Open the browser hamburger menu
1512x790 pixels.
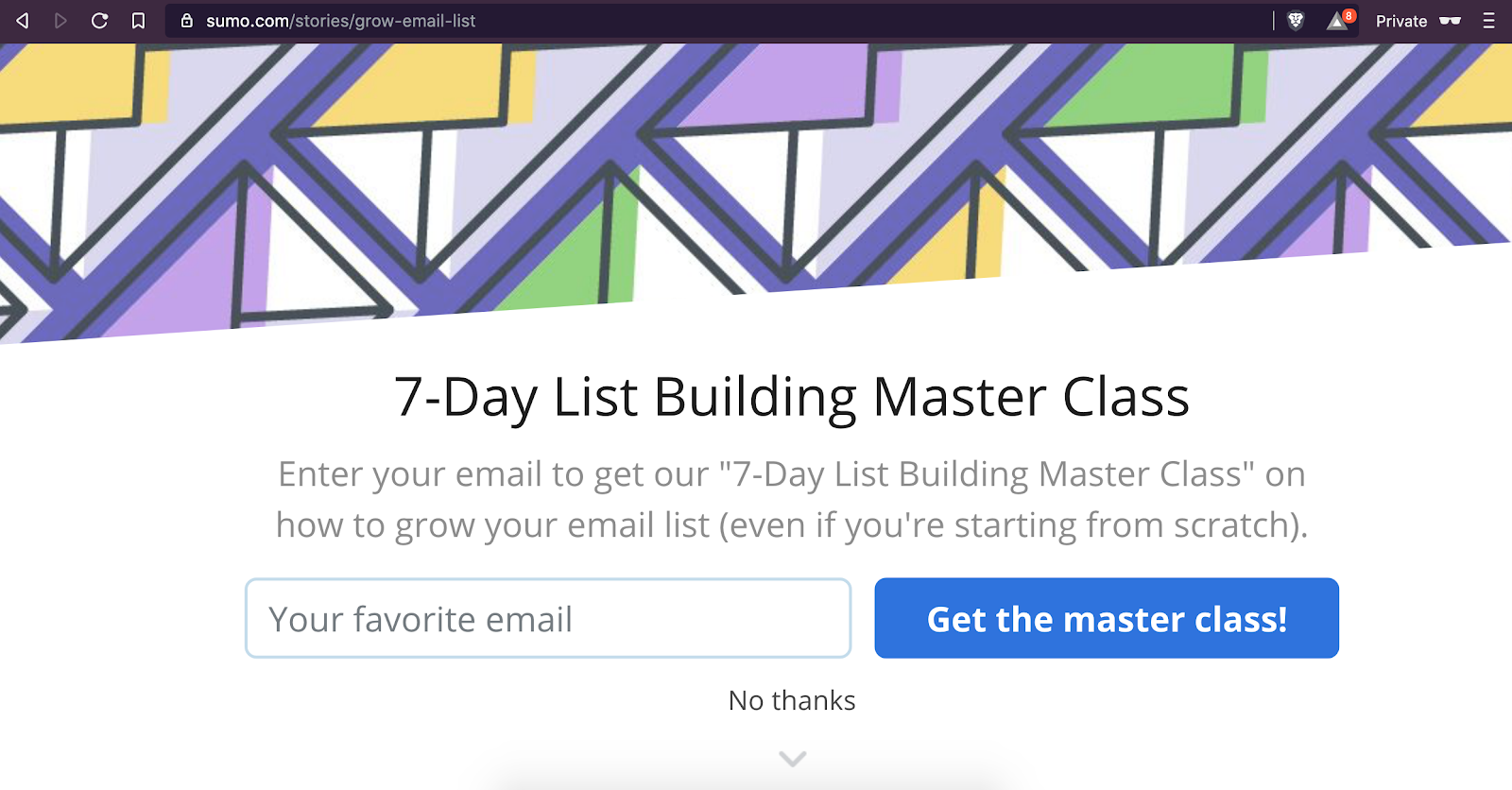pyautogui.click(x=1489, y=21)
